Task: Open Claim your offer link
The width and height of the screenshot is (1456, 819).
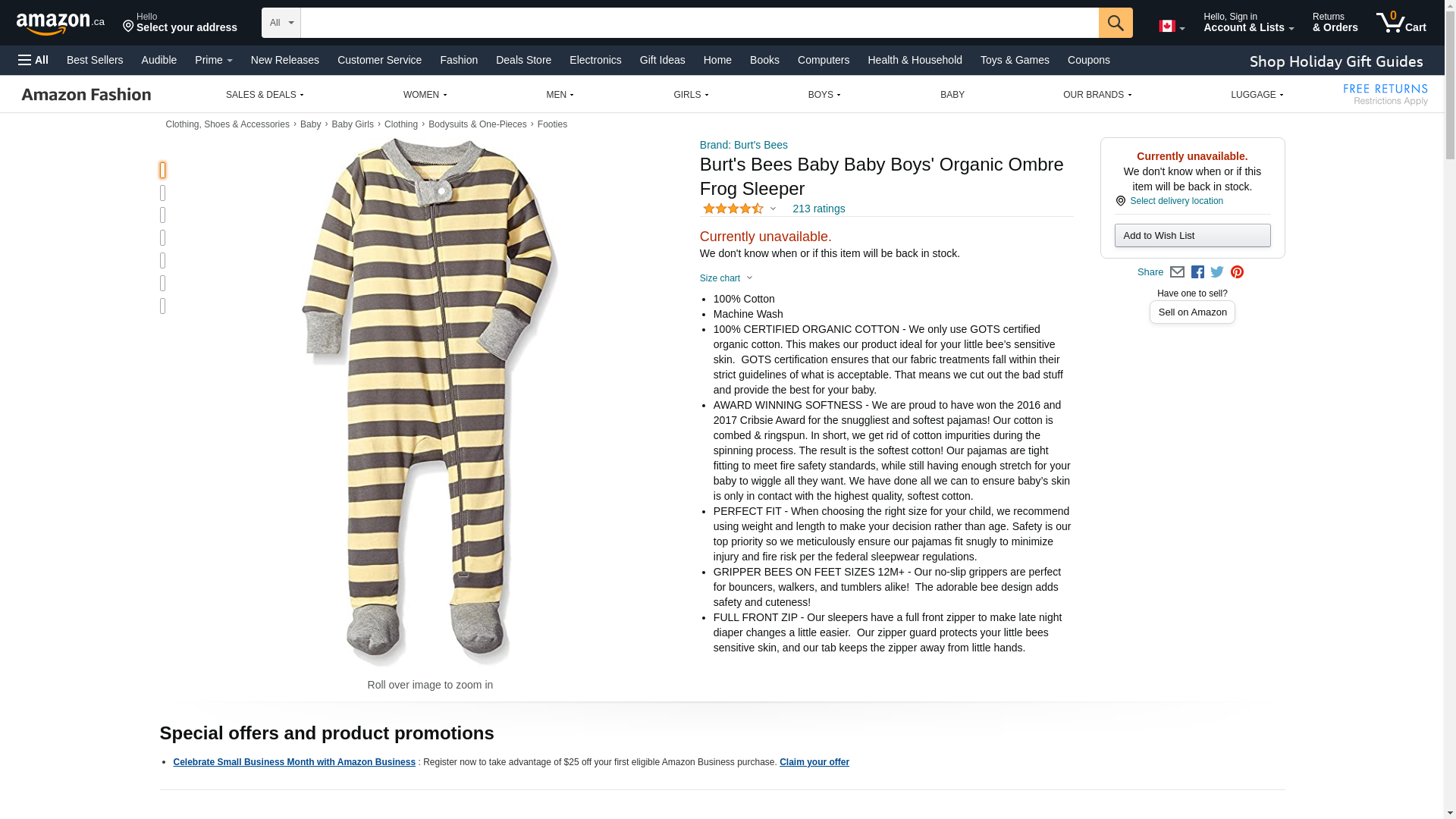Action: tap(814, 762)
